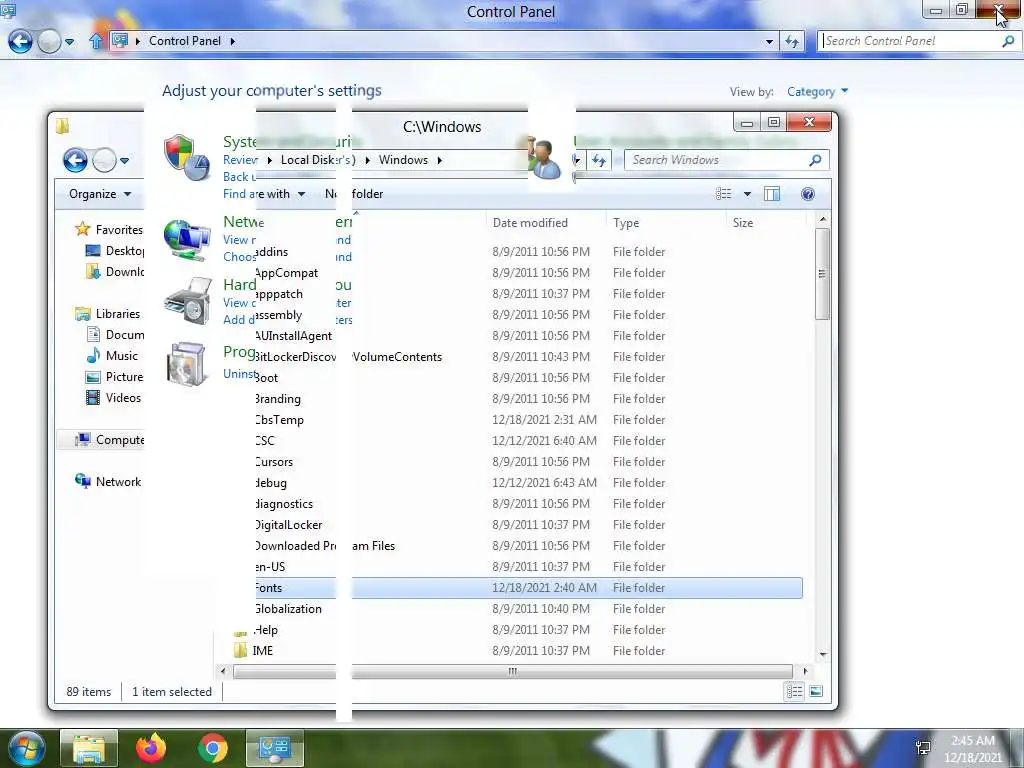Launch Firefox from taskbar
Viewport: 1024px width, 768px height.
coord(151,748)
